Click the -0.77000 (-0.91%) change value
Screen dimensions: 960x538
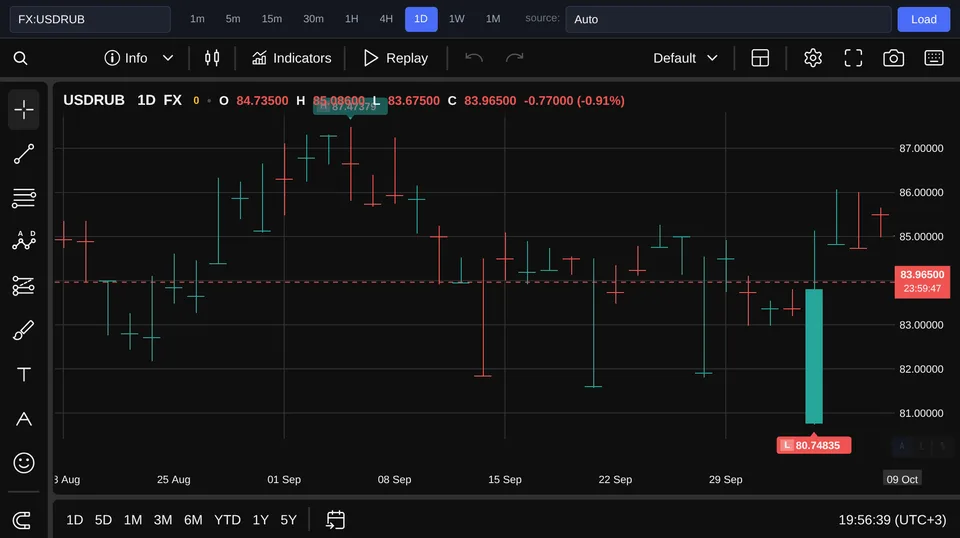point(574,100)
